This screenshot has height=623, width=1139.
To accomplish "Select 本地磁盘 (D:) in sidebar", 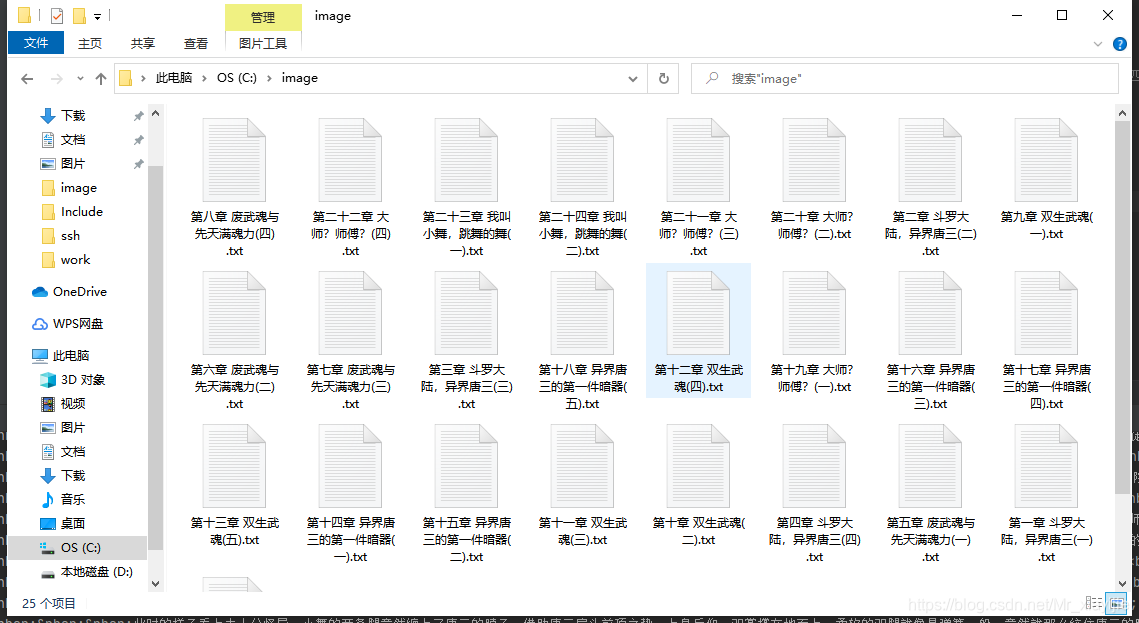I will (x=96, y=572).
